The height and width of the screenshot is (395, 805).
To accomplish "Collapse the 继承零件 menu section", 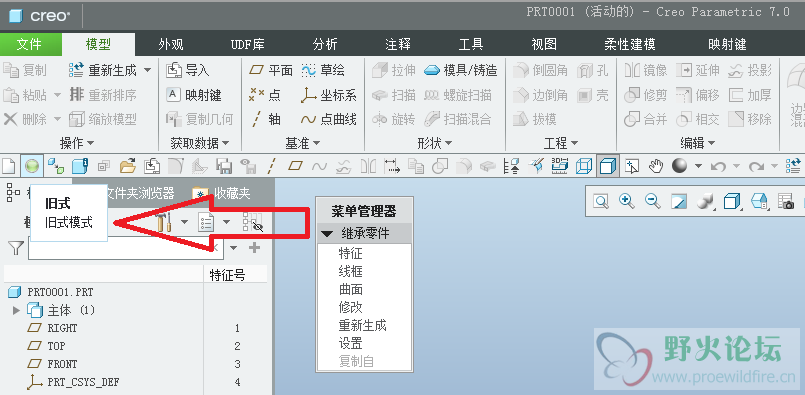I will [x=328, y=234].
